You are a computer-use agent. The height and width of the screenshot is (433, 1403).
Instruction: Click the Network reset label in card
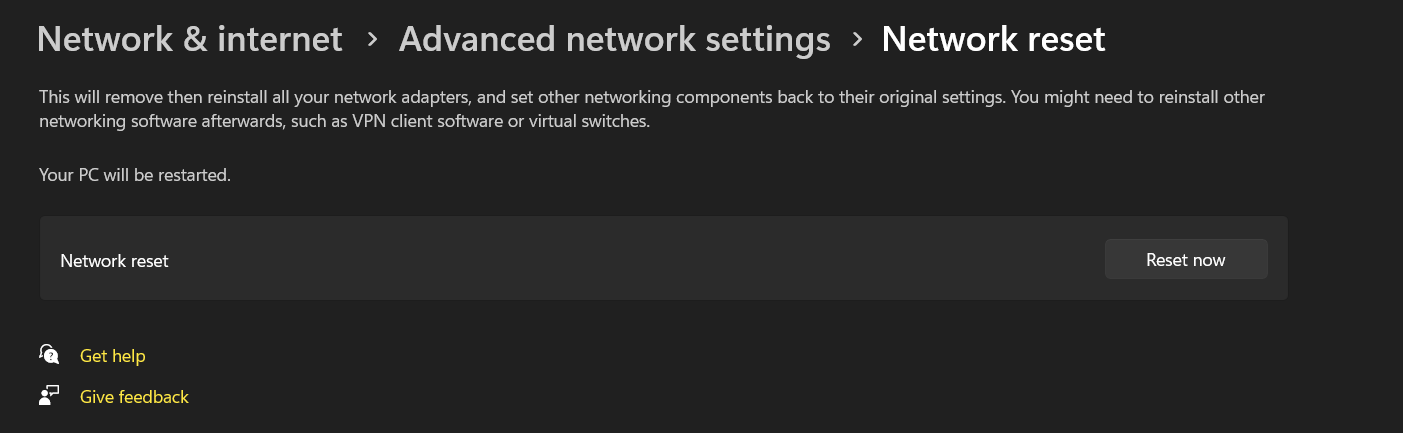(114, 261)
